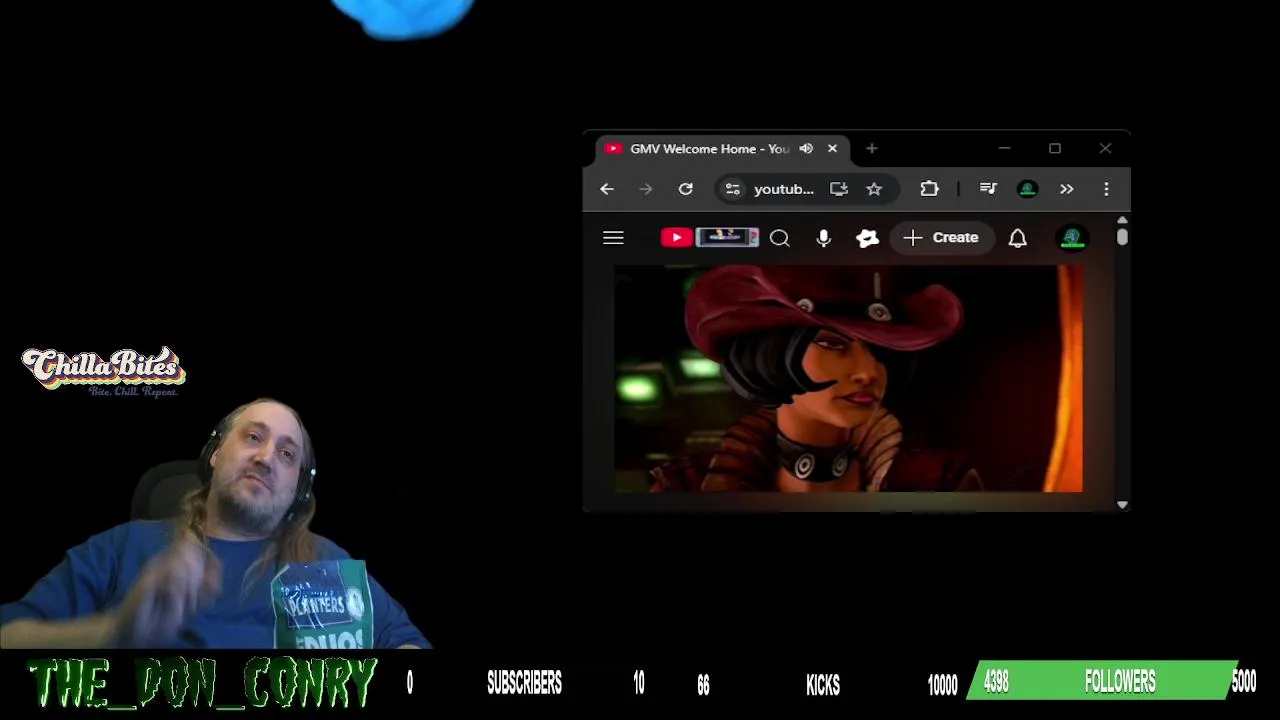1280x720 pixels.
Task: Open the YouTube AI sparkle icon
Action: pyautogui.click(x=867, y=238)
